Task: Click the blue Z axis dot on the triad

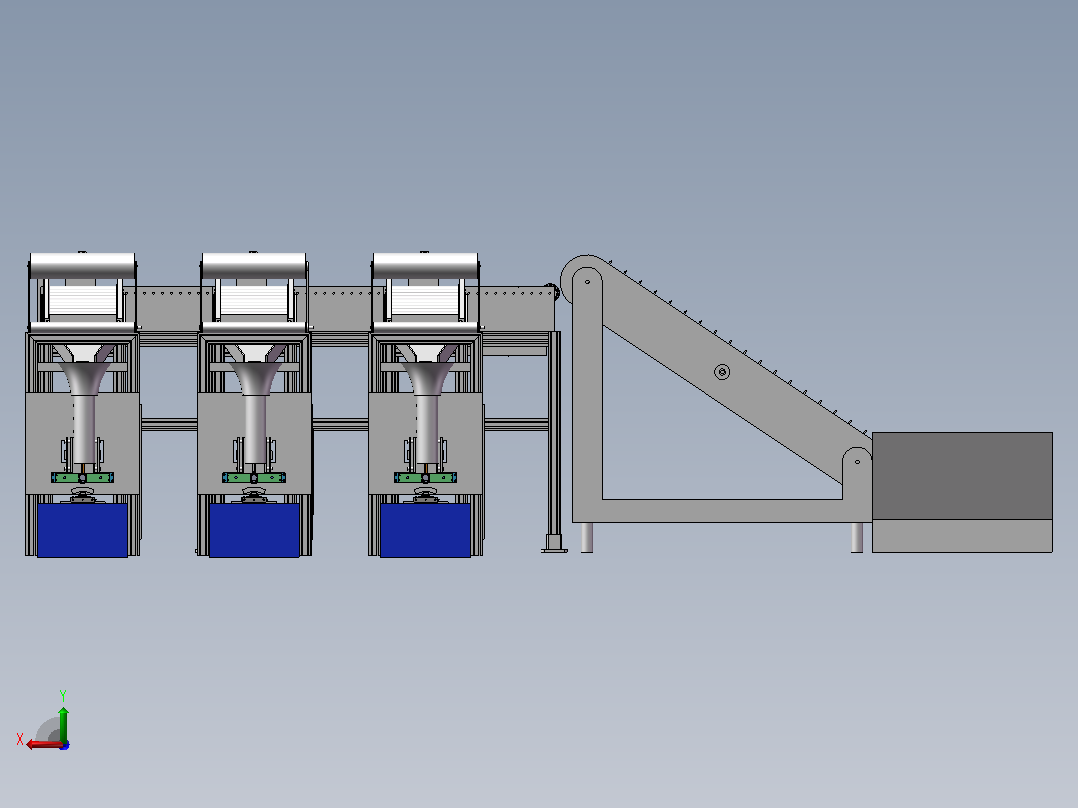Action: pyautogui.click(x=65, y=745)
